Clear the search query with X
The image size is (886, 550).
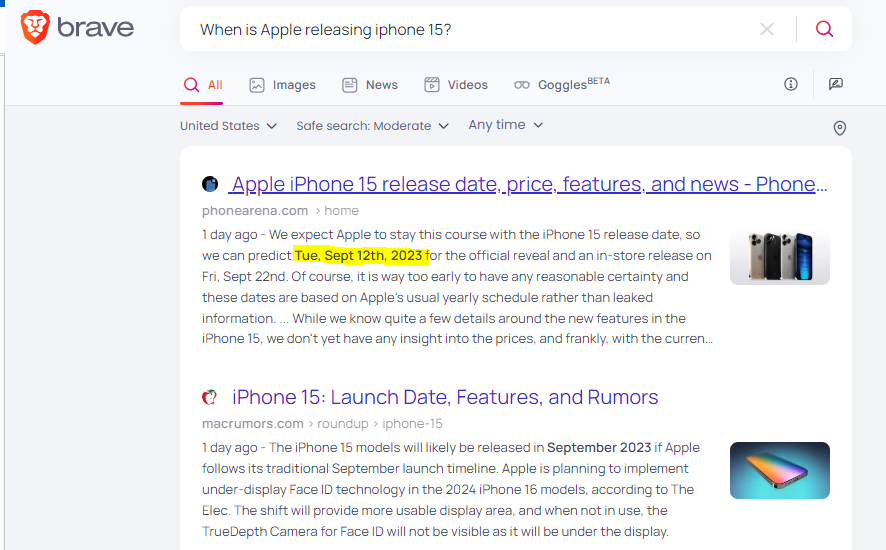[767, 29]
